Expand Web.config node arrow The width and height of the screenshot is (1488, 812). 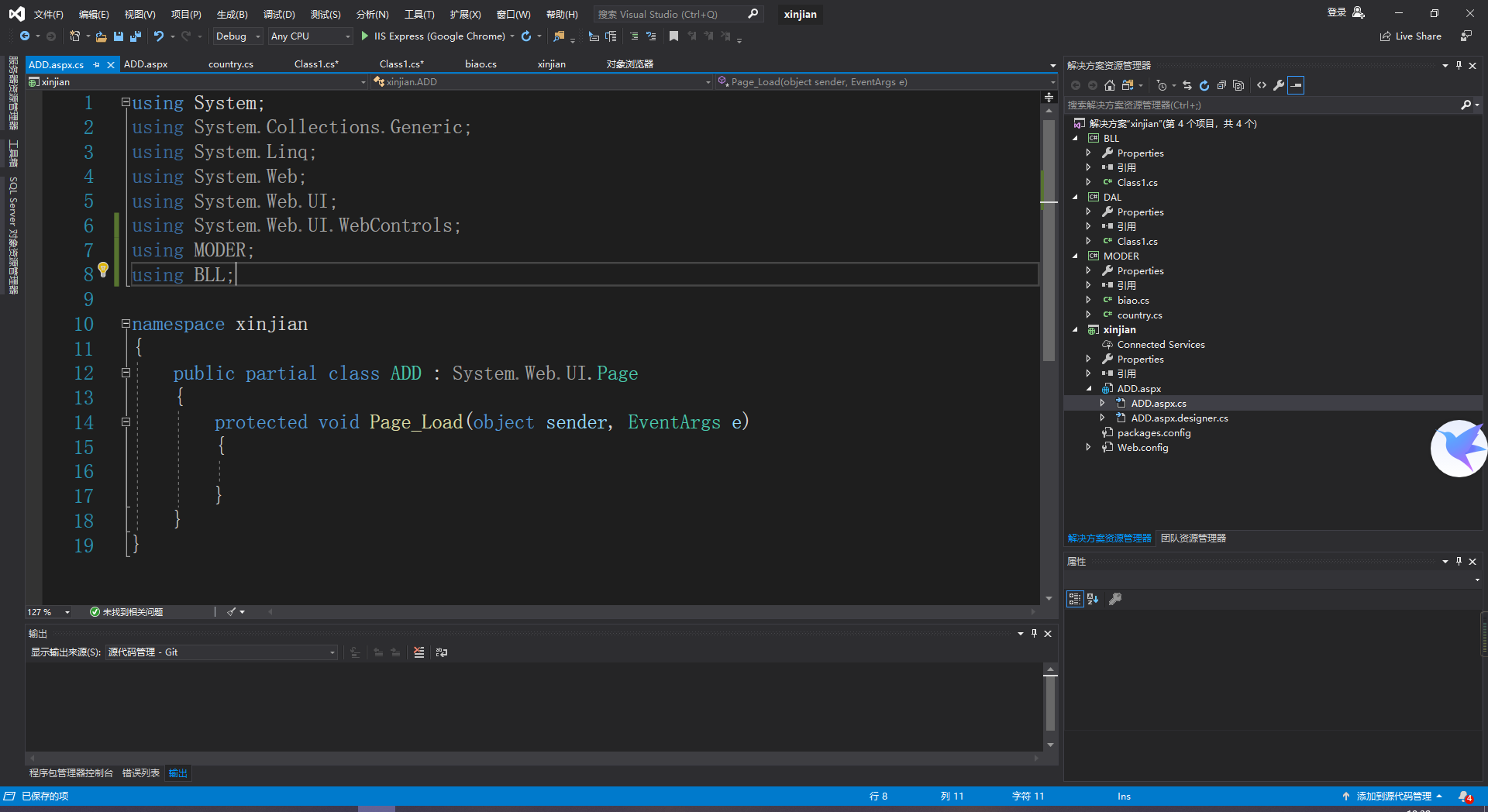point(1089,448)
